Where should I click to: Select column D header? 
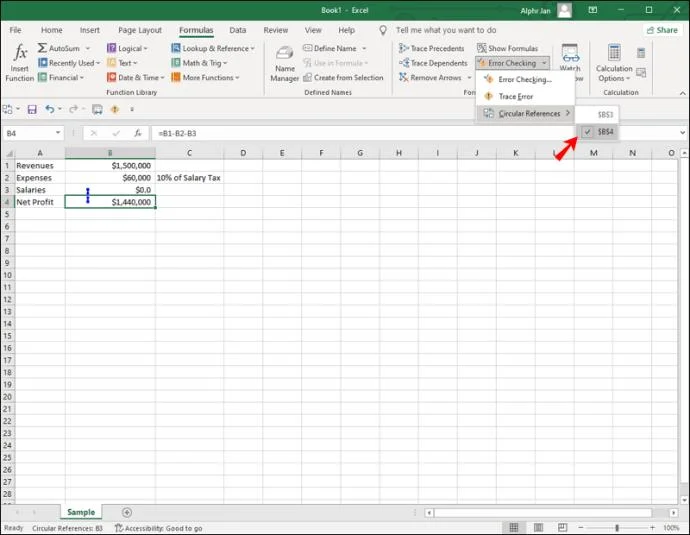(243, 153)
